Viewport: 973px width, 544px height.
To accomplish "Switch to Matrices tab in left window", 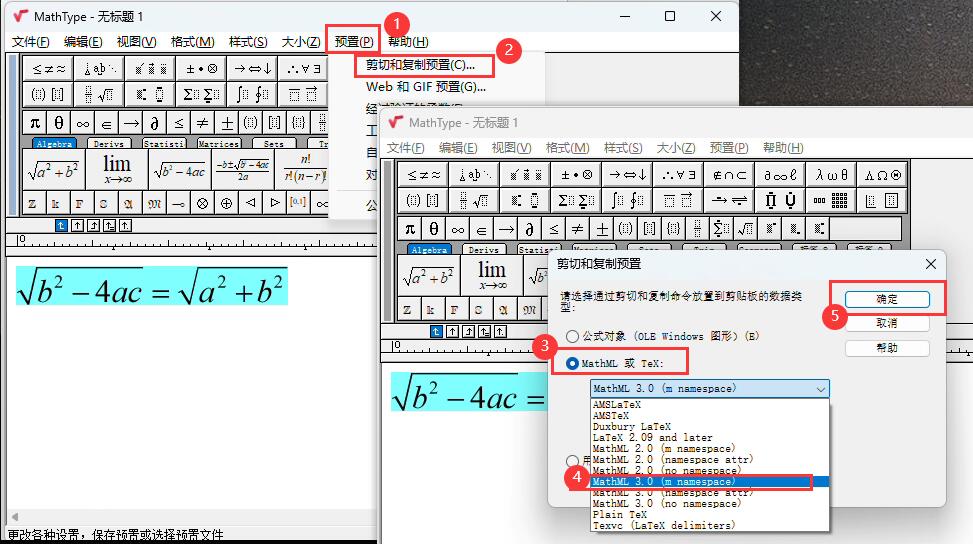I will point(218,143).
